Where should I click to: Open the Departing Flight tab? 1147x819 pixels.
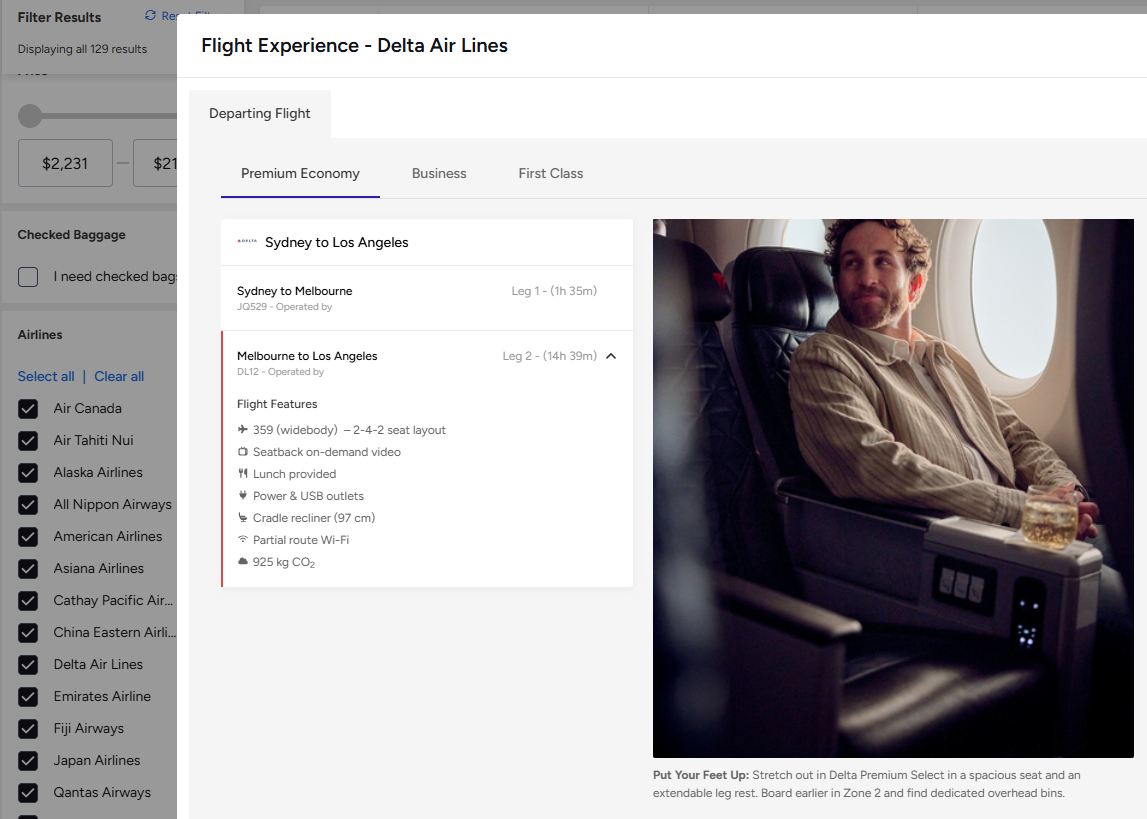[260, 113]
